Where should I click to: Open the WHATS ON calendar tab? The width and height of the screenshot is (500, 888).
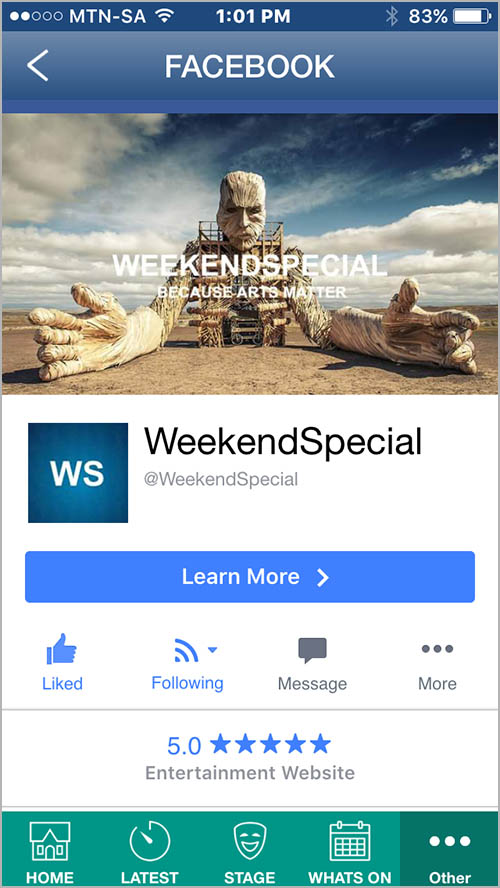(x=350, y=849)
